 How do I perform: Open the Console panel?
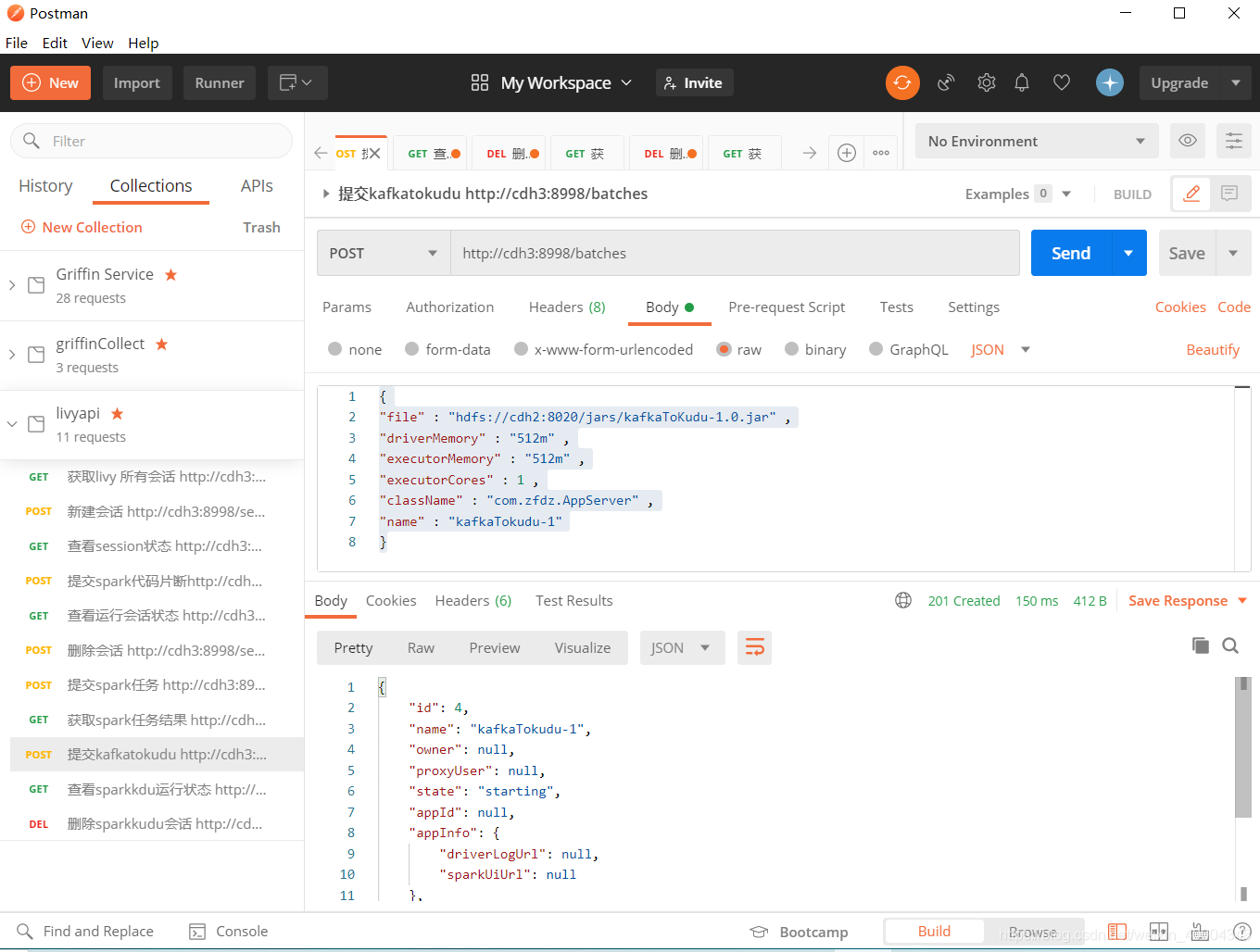click(229, 931)
